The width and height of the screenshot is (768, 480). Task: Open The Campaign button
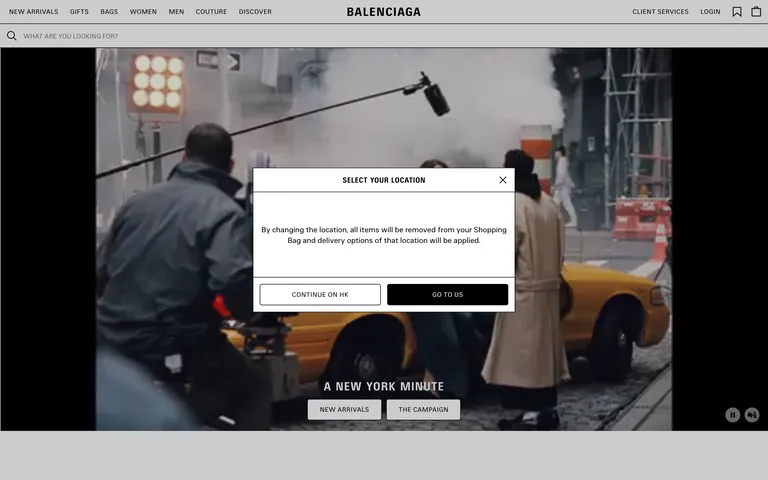423,409
